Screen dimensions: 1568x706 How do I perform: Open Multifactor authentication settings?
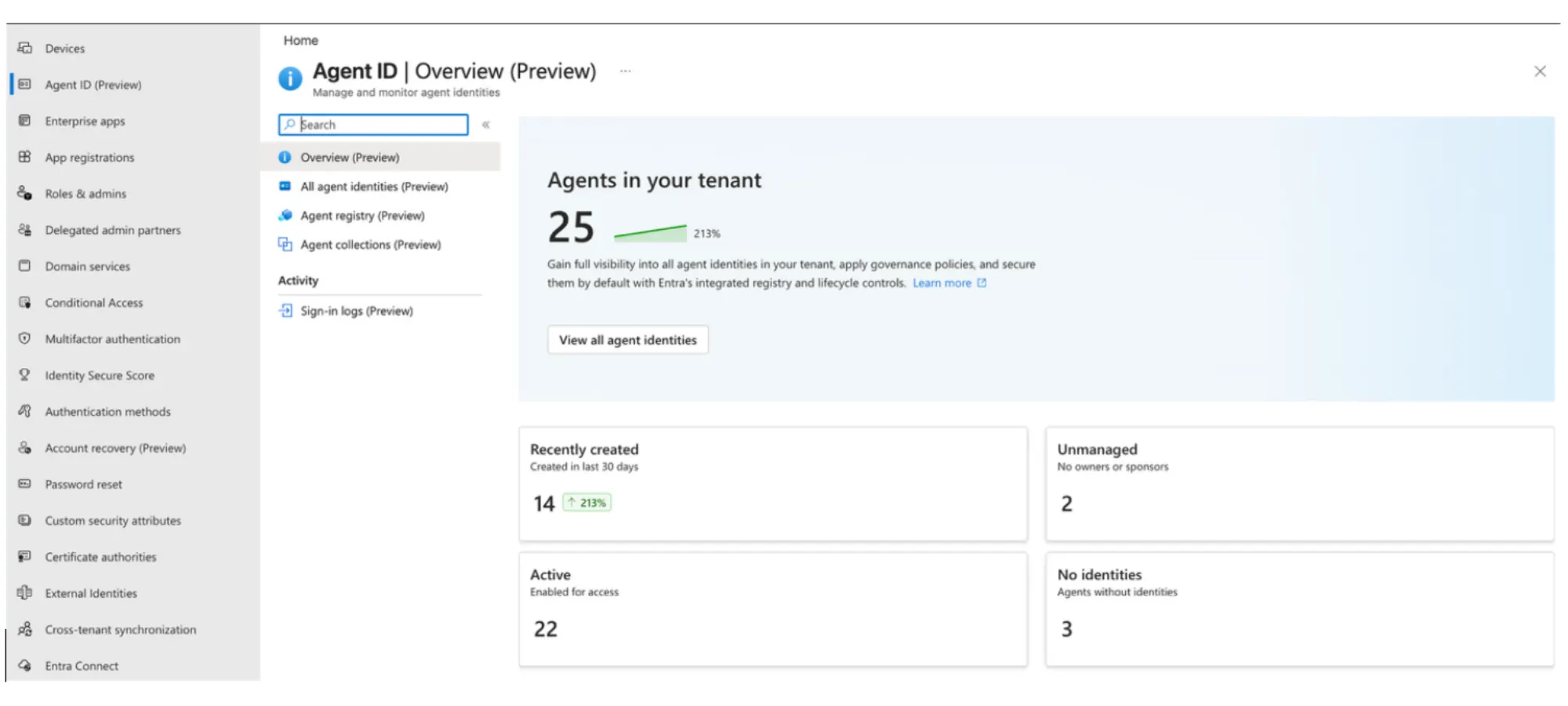(113, 339)
